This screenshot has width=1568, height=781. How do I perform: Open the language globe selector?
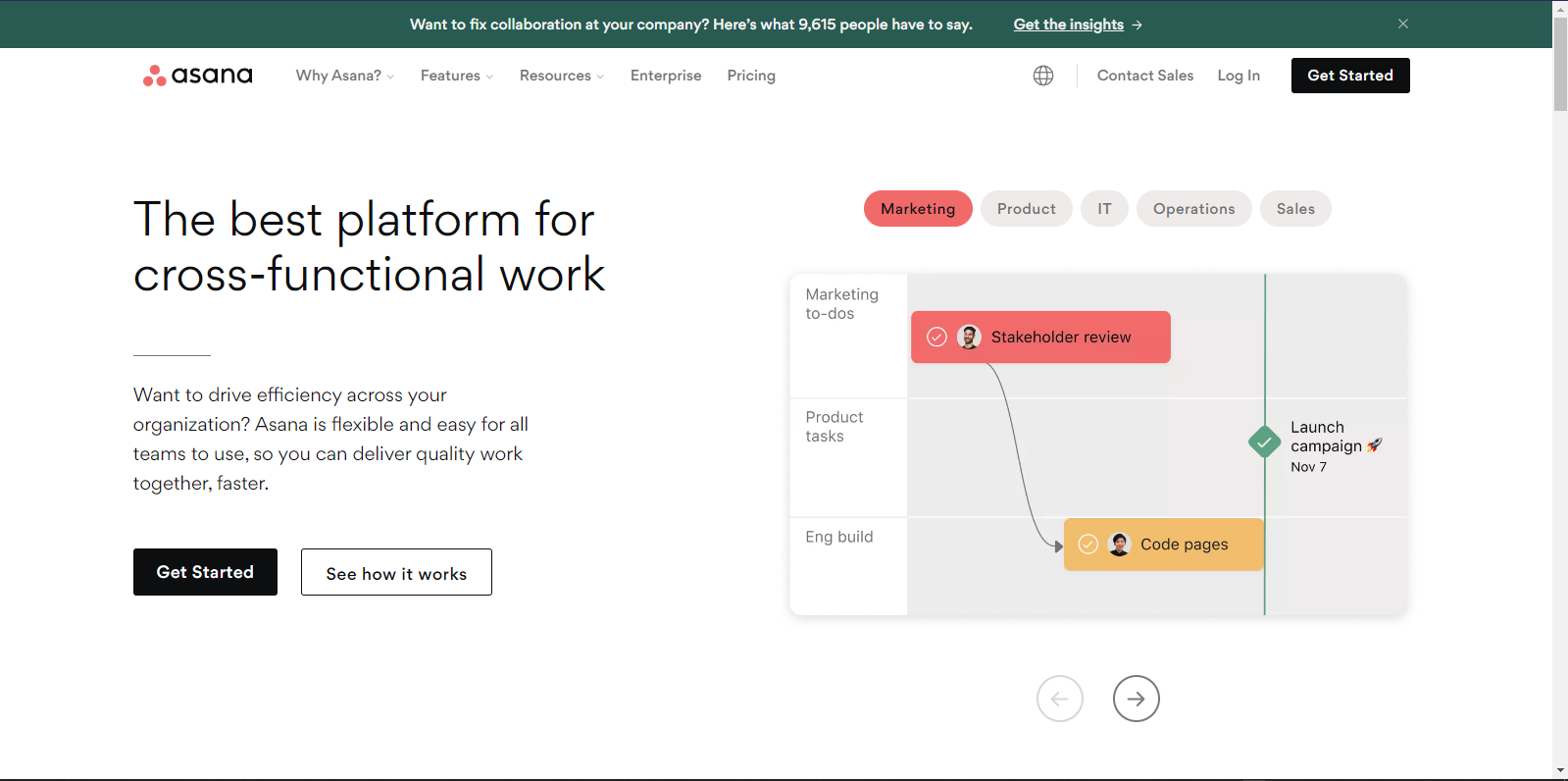click(1043, 76)
